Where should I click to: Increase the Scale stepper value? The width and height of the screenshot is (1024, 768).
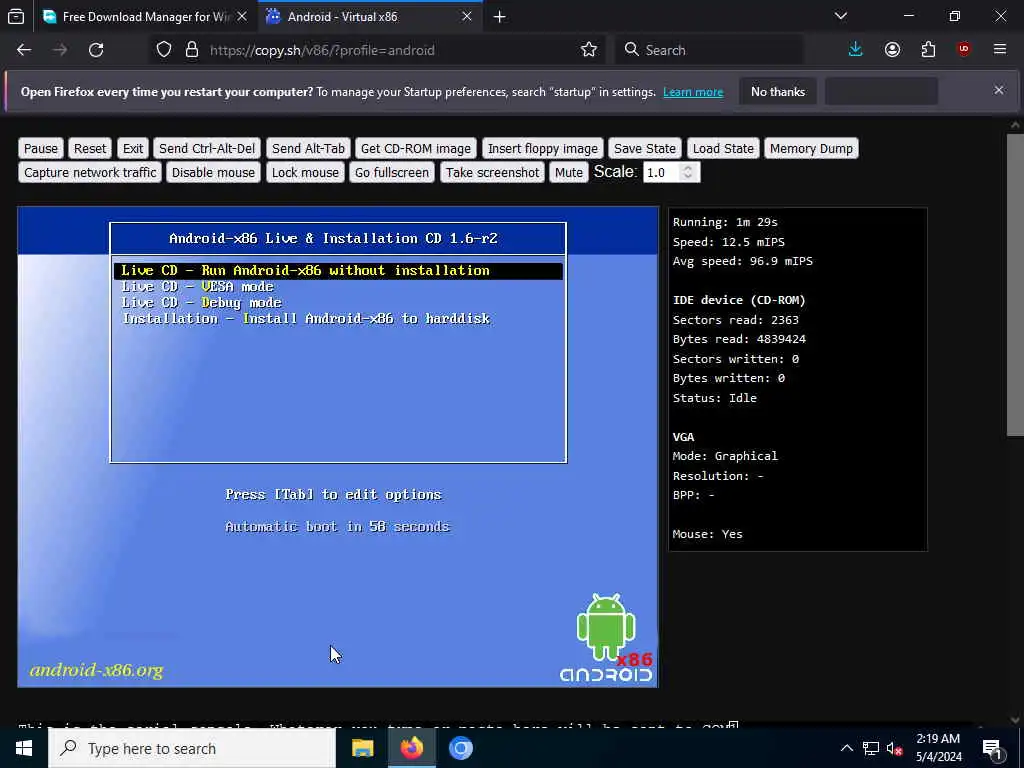[688, 168]
